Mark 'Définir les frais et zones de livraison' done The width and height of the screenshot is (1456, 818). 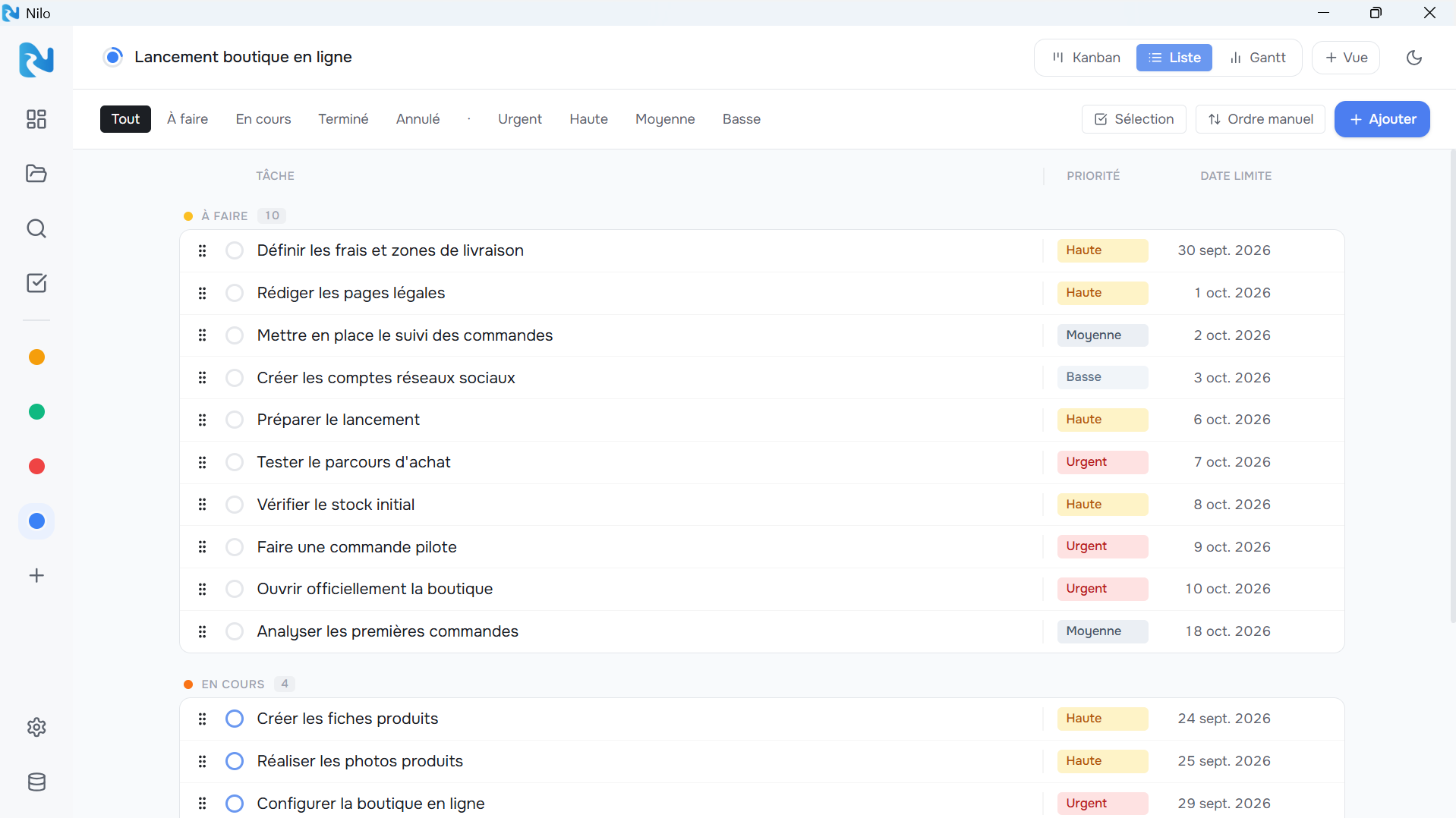coord(235,250)
